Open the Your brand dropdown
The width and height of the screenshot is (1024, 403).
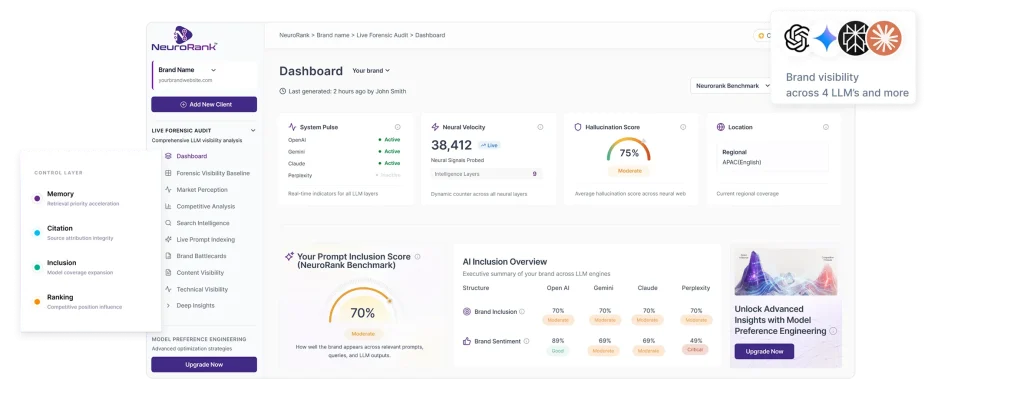(x=371, y=71)
